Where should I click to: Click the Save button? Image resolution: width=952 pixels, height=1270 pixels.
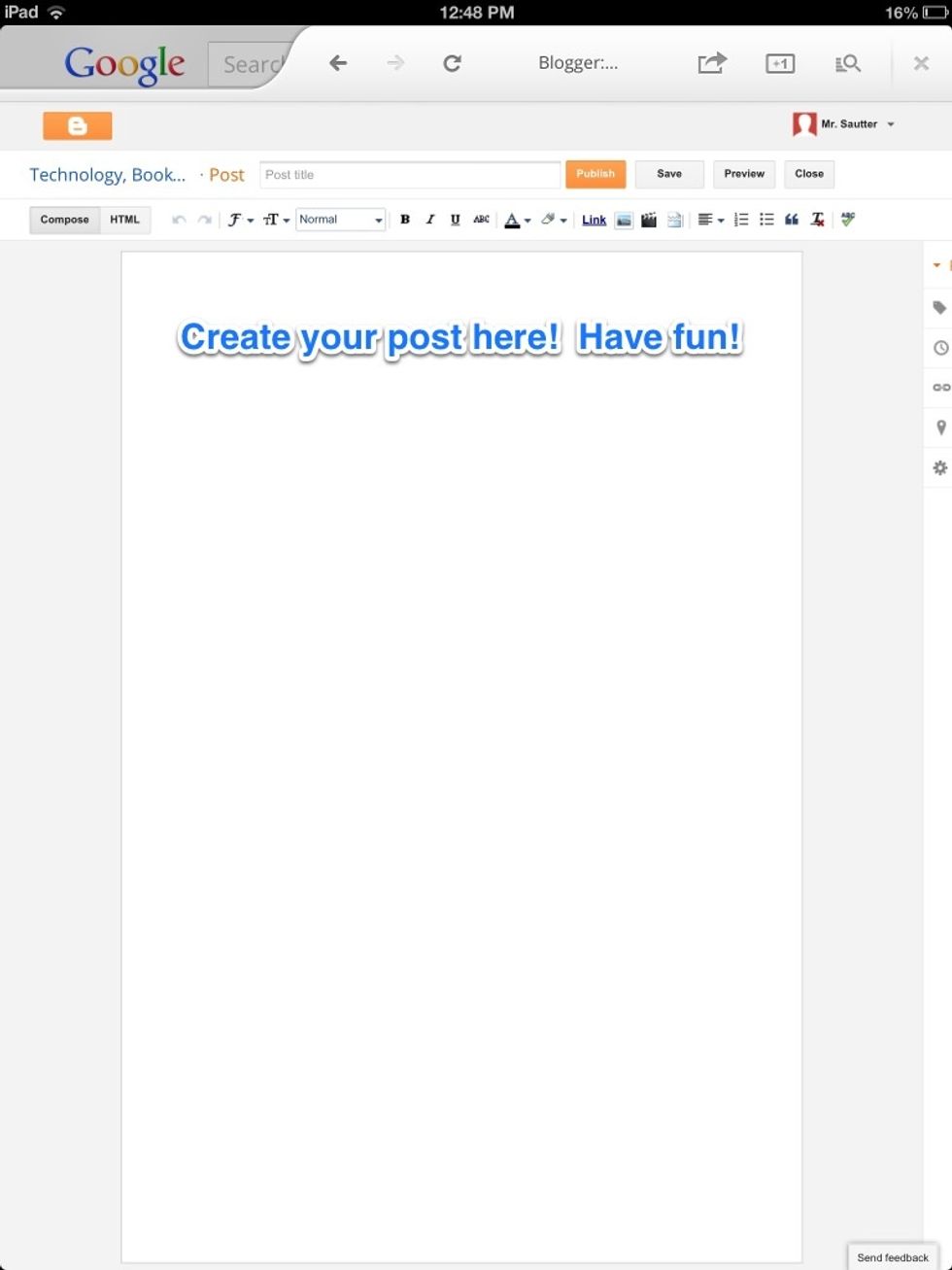[669, 174]
